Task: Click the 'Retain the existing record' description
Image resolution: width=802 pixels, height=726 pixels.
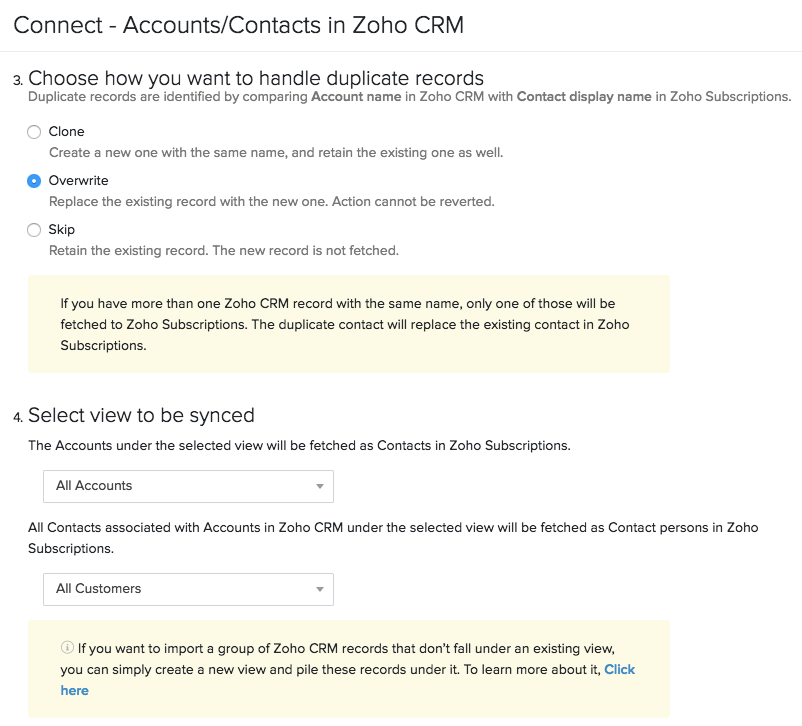Action: [x=223, y=251]
